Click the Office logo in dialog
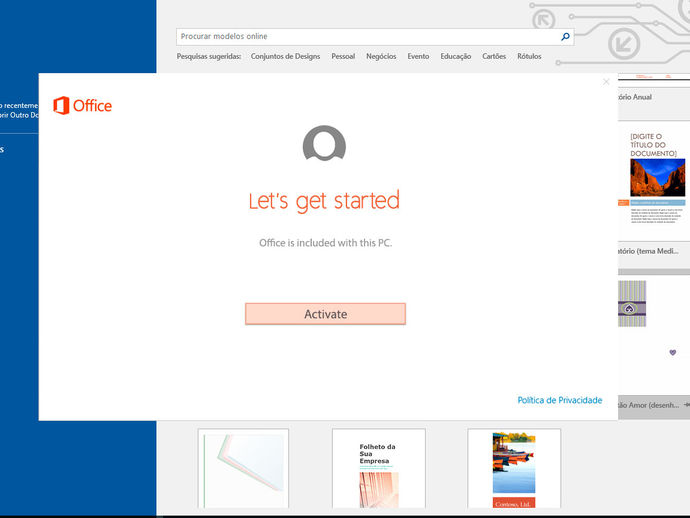The image size is (690, 518). pos(82,106)
